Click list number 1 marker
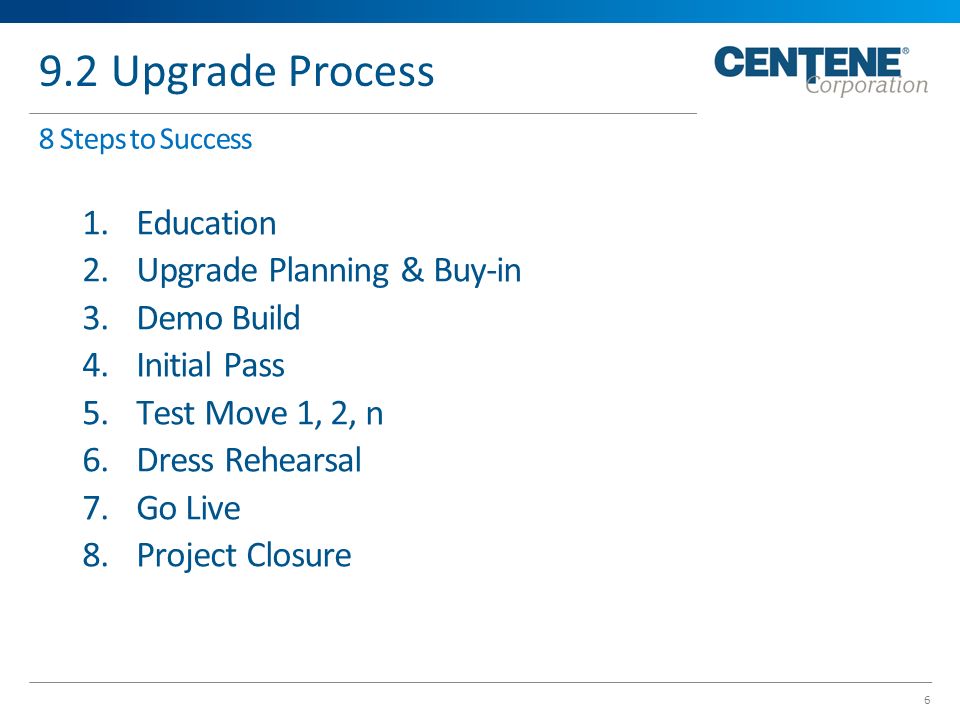 click(x=96, y=223)
